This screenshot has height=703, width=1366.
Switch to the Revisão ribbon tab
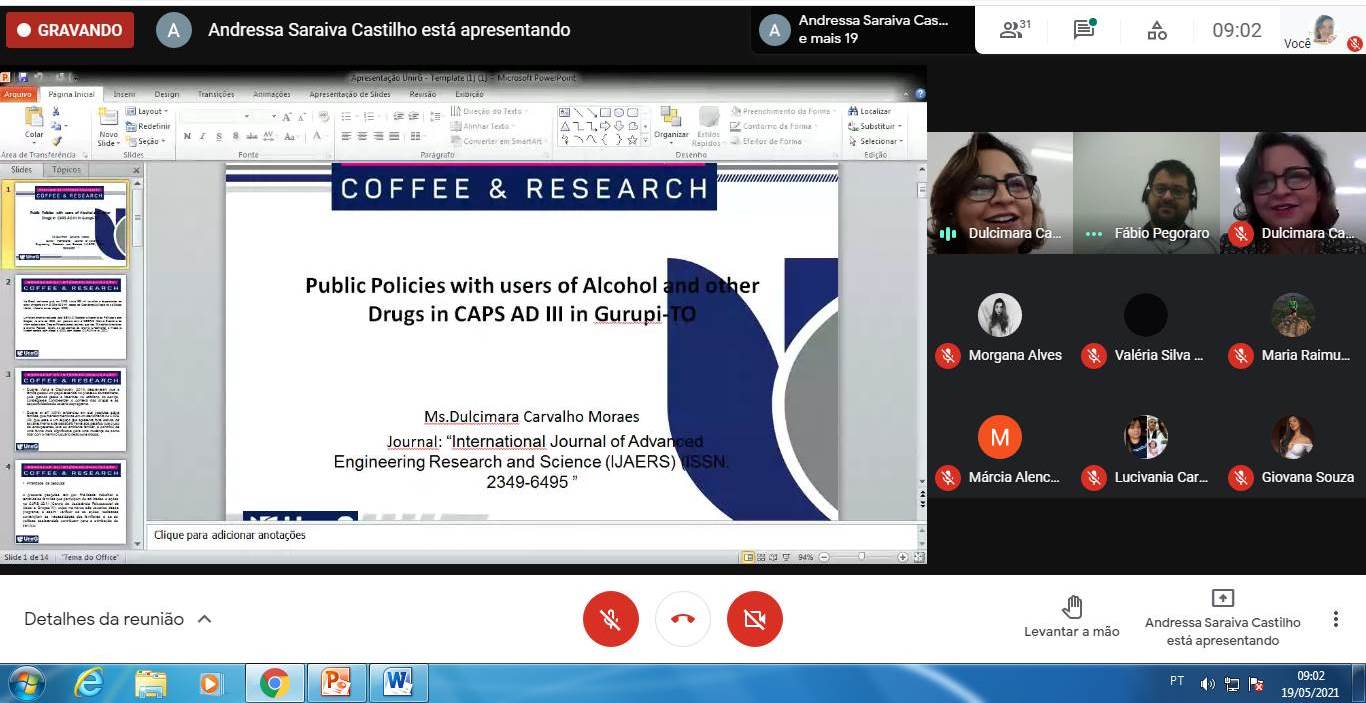click(423, 94)
